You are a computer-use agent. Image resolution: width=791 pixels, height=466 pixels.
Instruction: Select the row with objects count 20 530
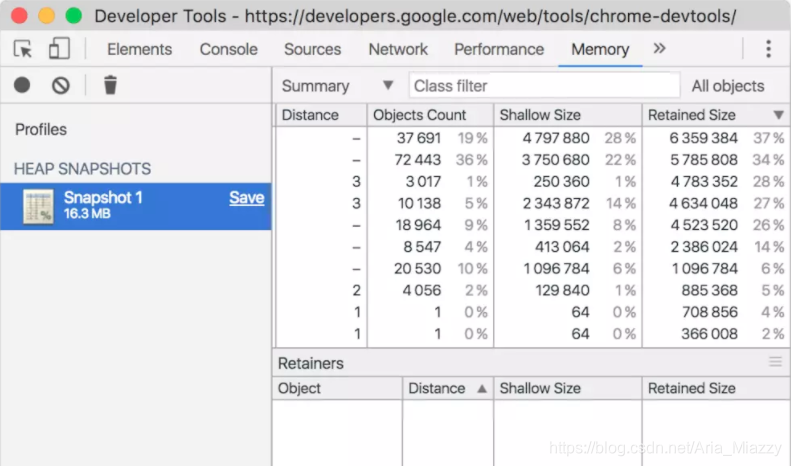533,268
